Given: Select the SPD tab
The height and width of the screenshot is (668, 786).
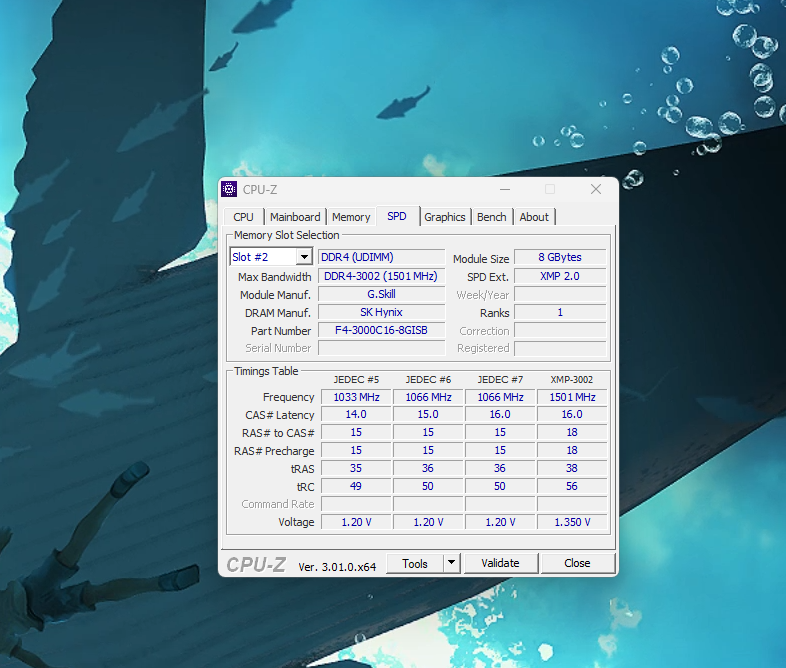Looking at the screenshot, I should [x=397, y=216].
